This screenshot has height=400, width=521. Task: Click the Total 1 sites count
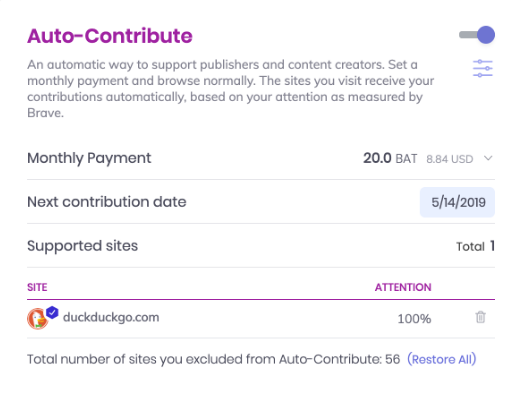475,246
